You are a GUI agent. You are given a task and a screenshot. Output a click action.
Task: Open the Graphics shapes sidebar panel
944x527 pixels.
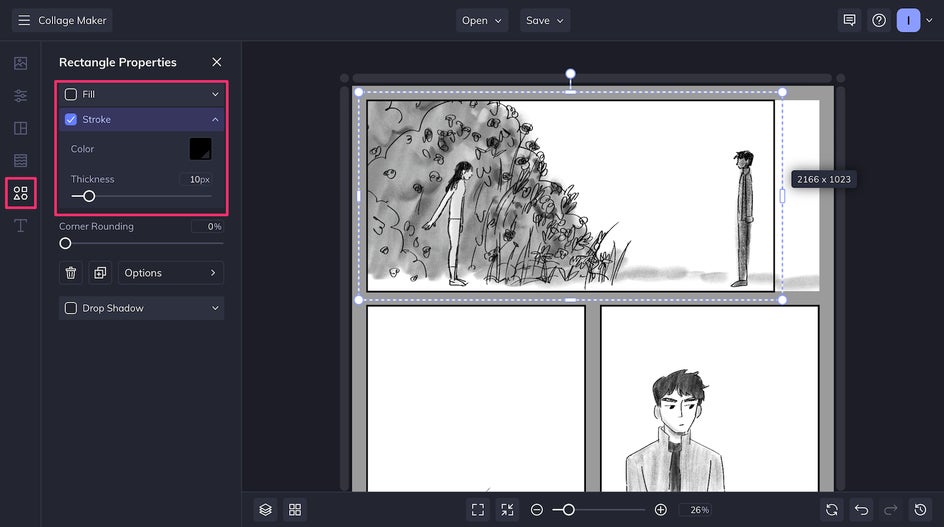(x=20, y=193)
